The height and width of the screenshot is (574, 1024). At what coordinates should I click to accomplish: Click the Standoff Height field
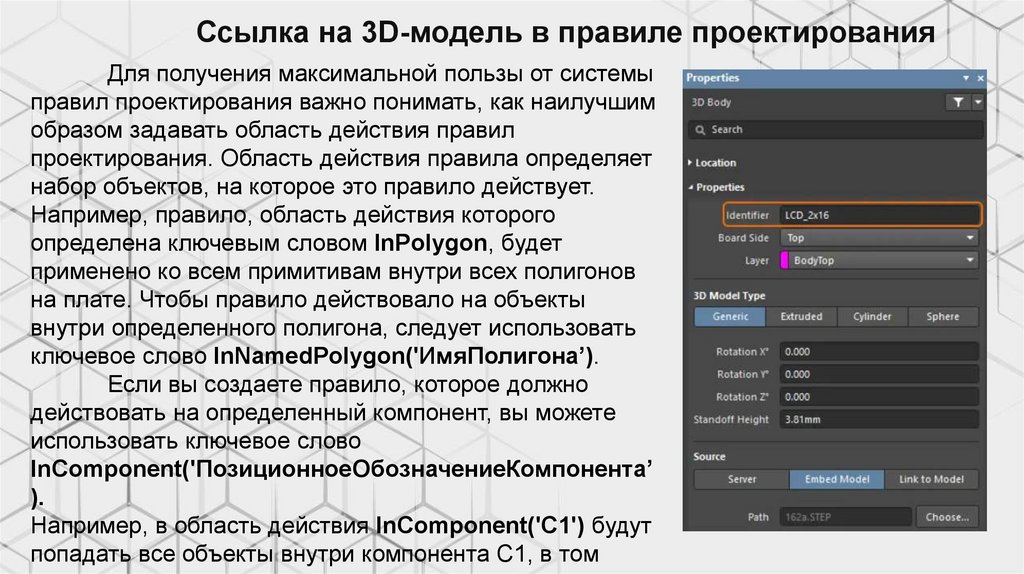pos(878,419)
